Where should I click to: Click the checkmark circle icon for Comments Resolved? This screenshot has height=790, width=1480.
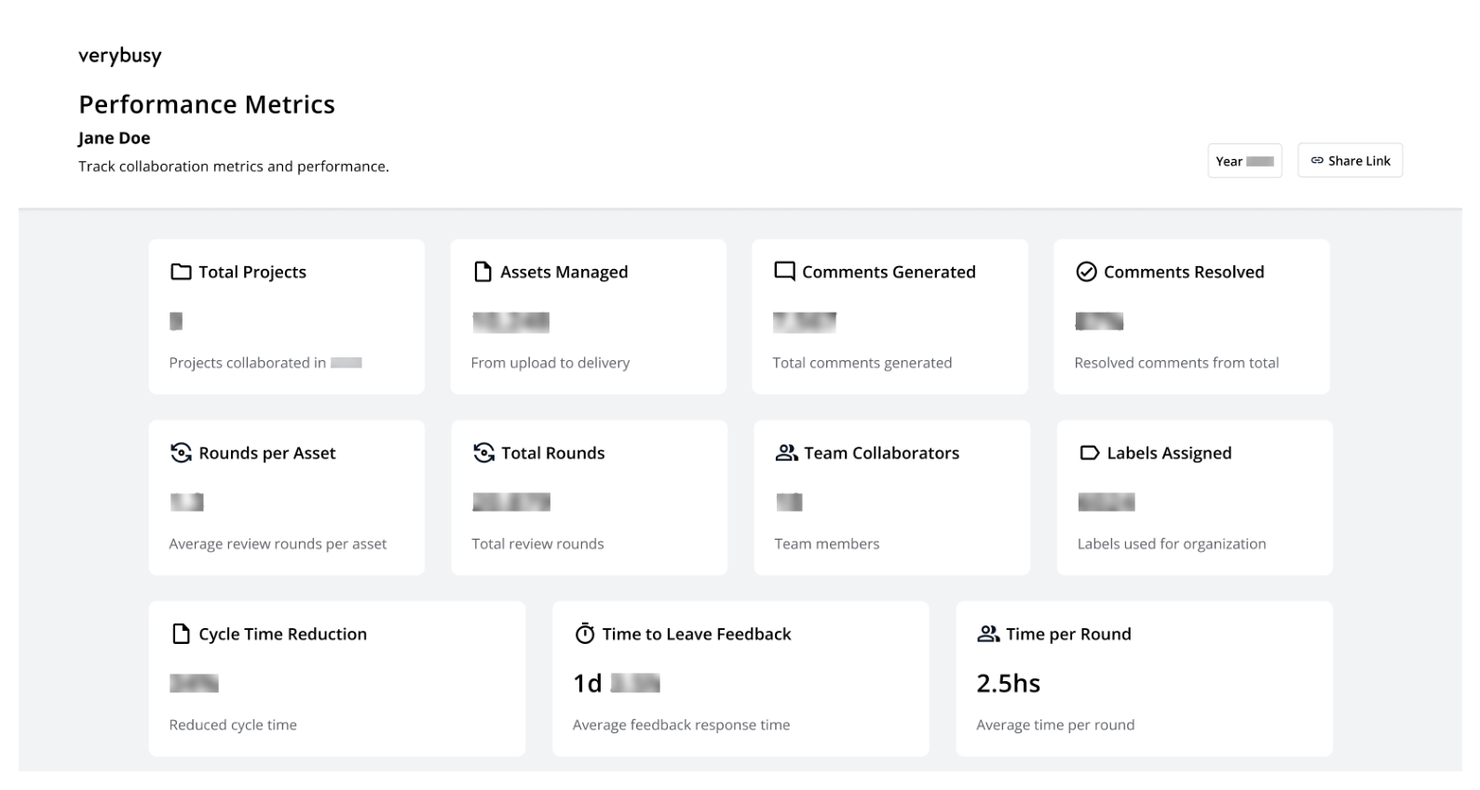point(1086,272)
